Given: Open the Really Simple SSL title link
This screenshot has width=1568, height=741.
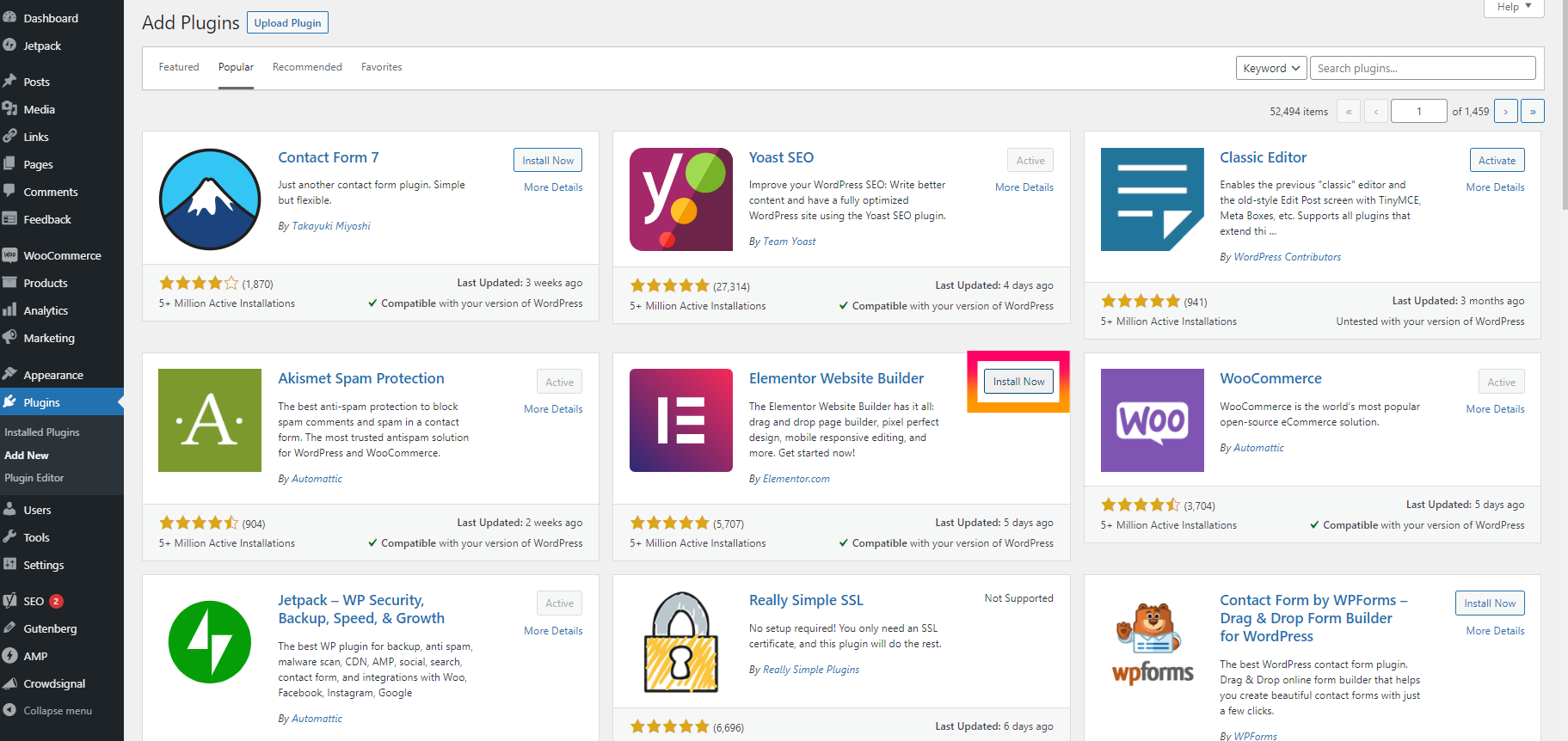Looking at the screenshot, I should 806,600.
